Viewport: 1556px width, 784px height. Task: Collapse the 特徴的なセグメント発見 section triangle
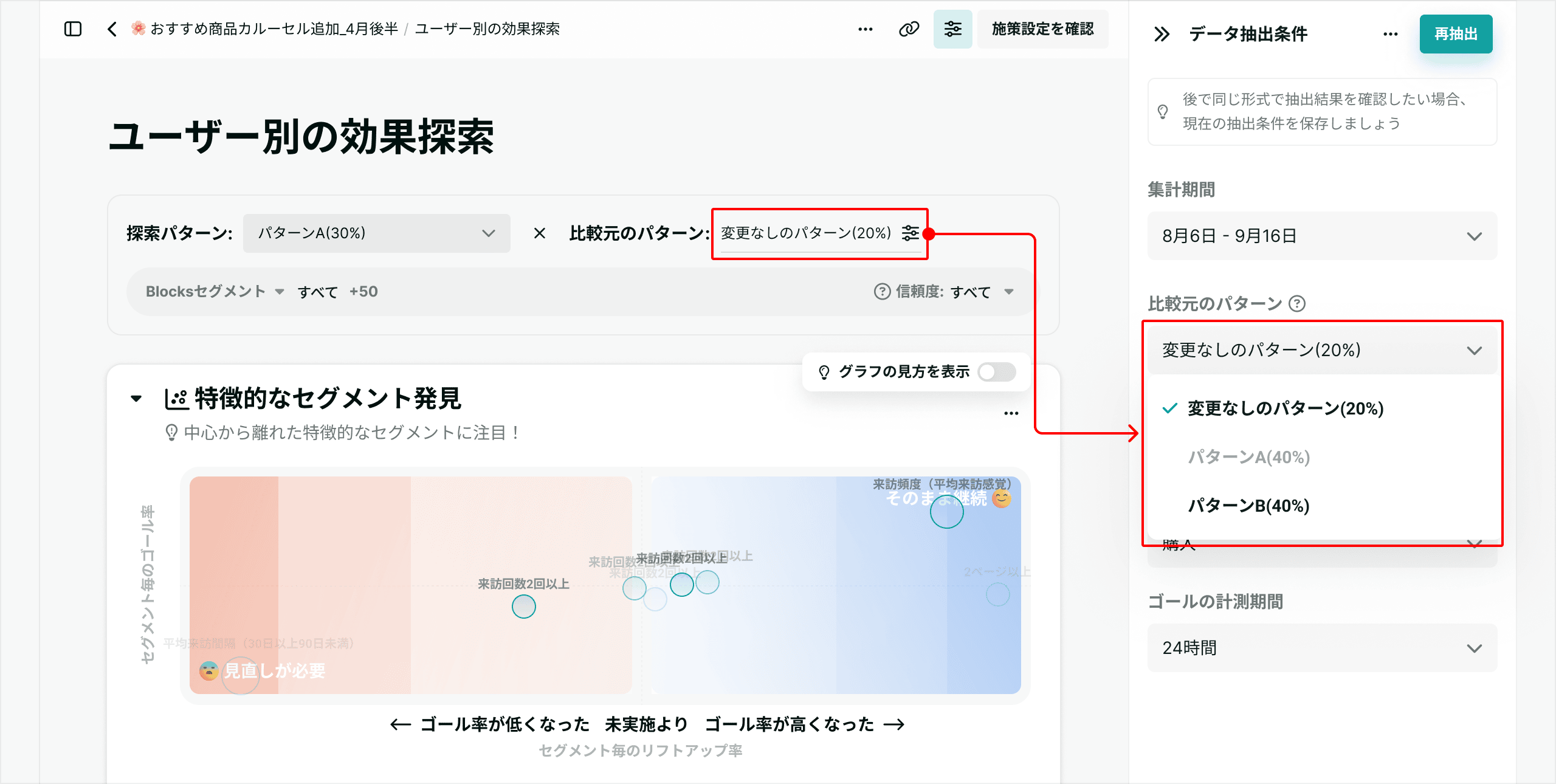pos(136,399)
